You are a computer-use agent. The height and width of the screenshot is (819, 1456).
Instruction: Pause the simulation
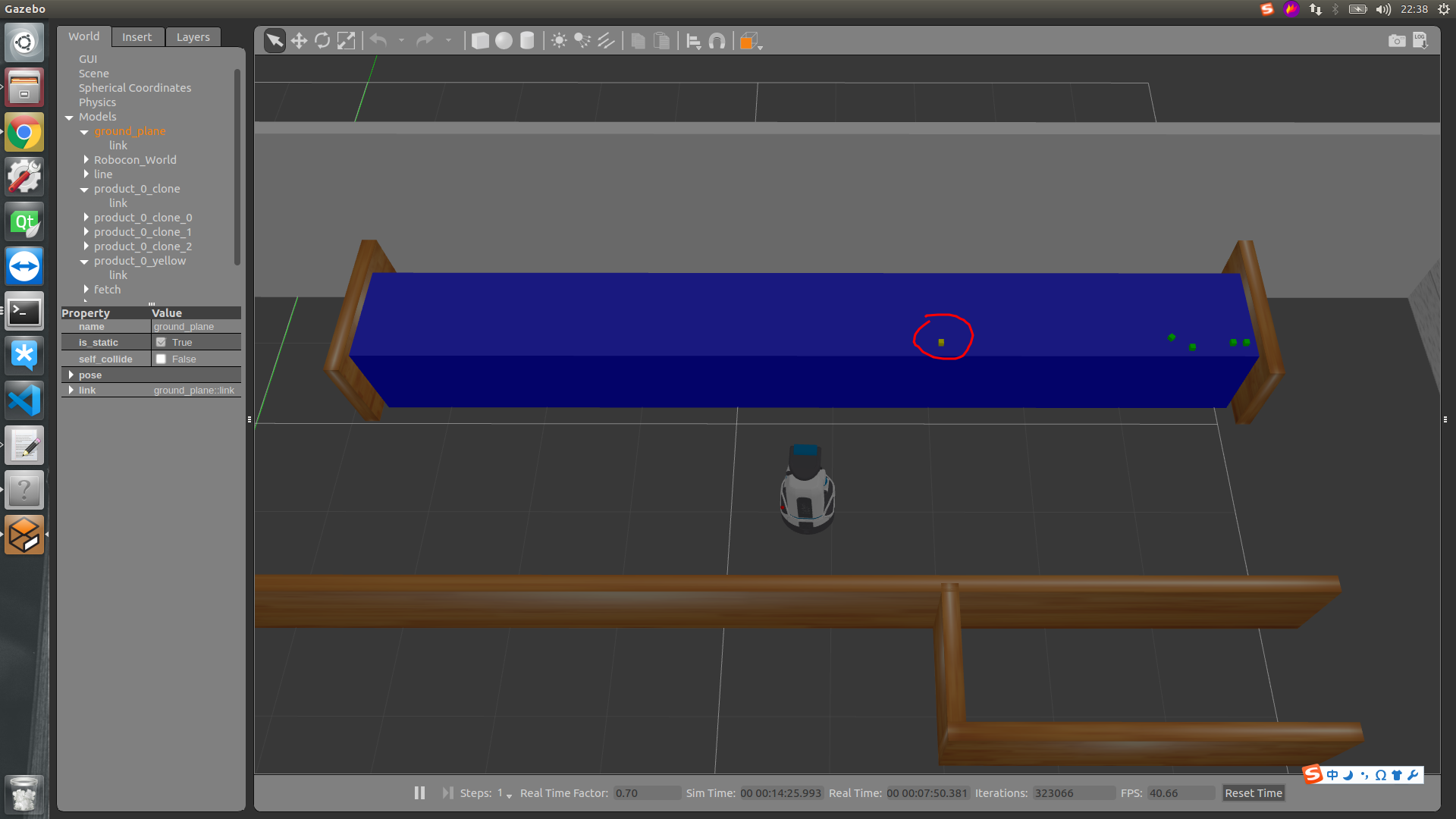click(x=419, y=793)
